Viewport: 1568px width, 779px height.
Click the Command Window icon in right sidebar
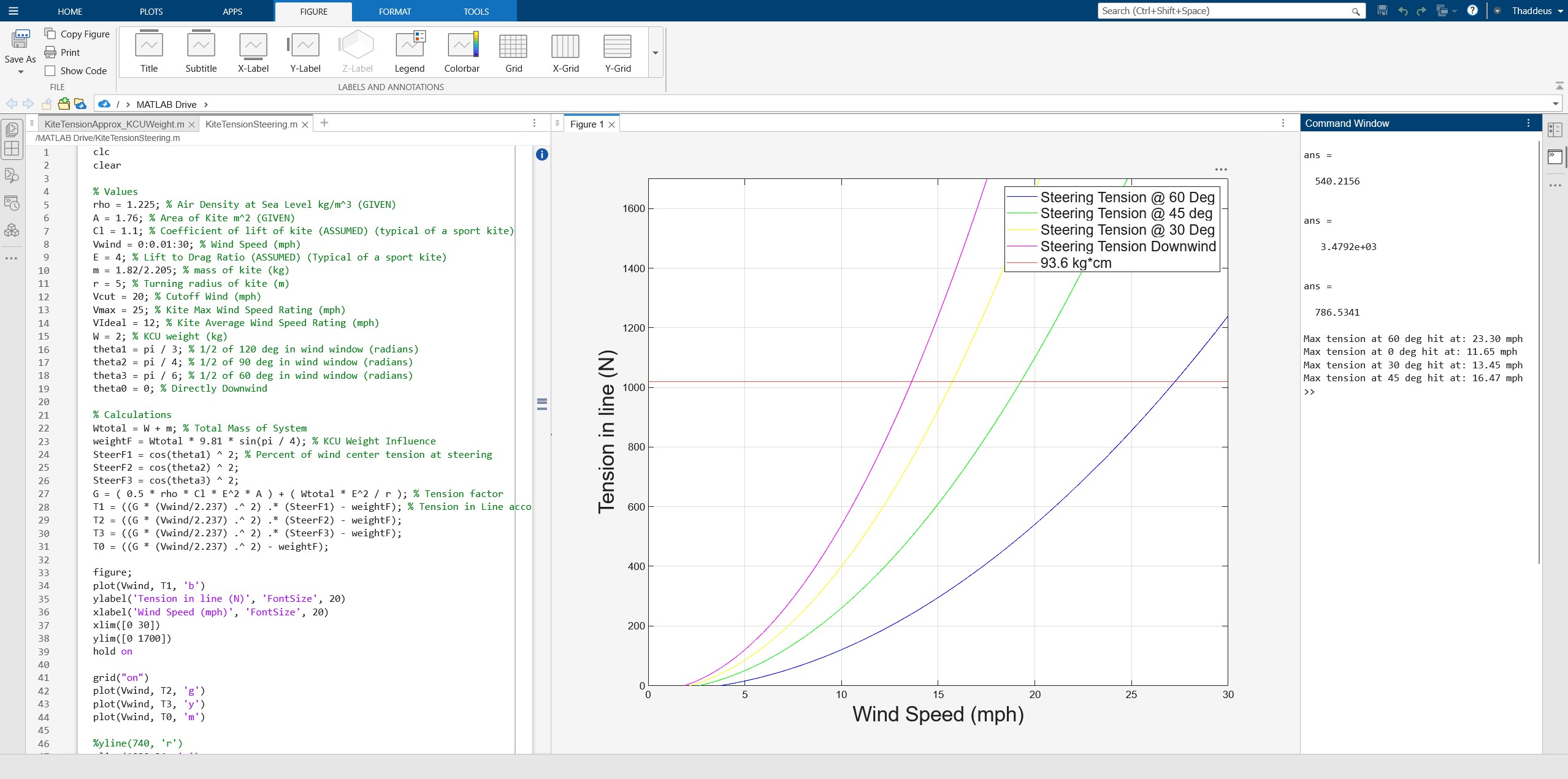(x=1555, y=157)
